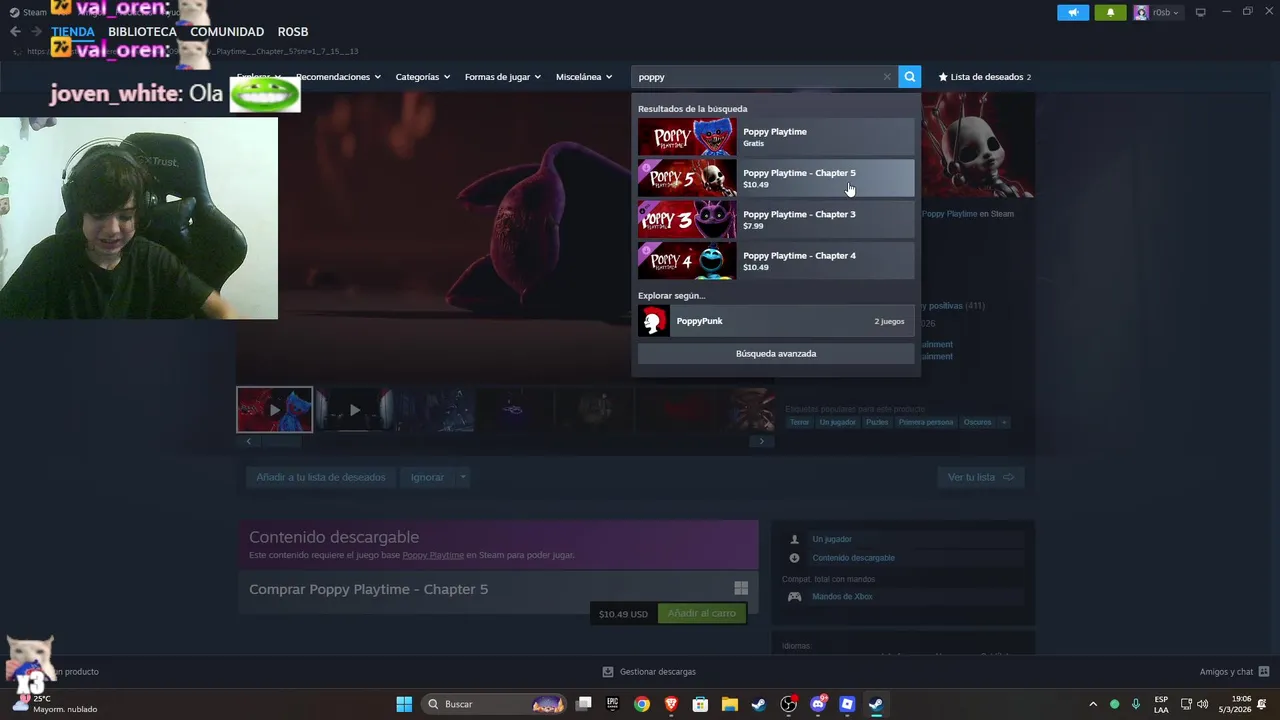Screen dimensions: 1280x720
Task: Open Microsoft Store from the taskbar
Action: (x=700, y=704)
